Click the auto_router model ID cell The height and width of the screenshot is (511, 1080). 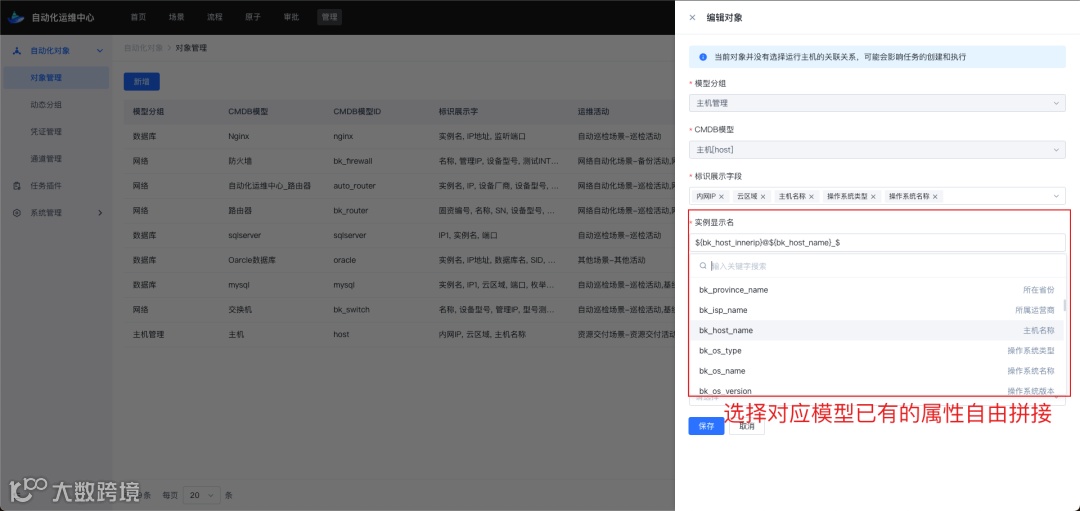[x=354, y=186]
